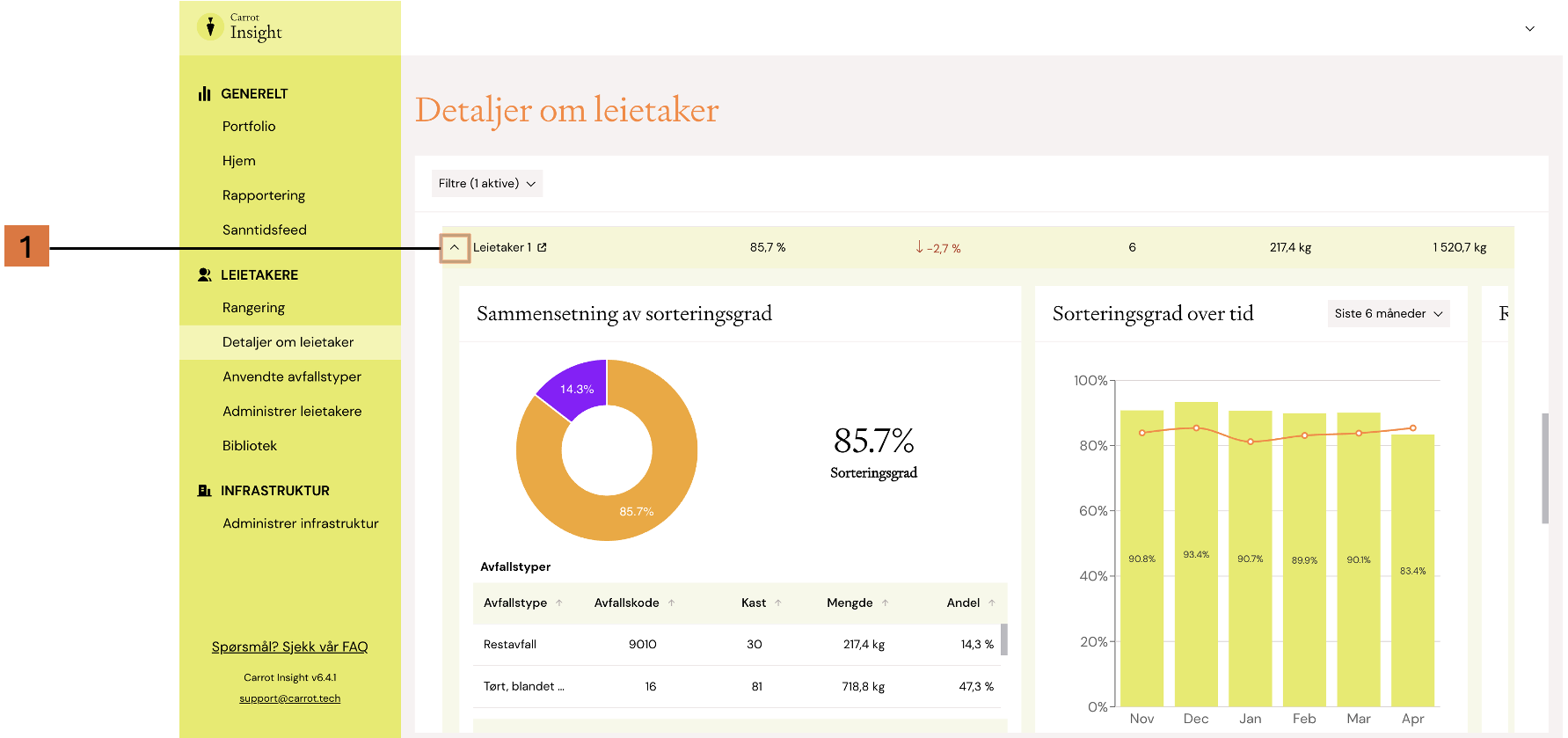This screenshot has width=1568, height=738.
Task: Click the Carrot Insight logo icon
Action: click(210, 27)
